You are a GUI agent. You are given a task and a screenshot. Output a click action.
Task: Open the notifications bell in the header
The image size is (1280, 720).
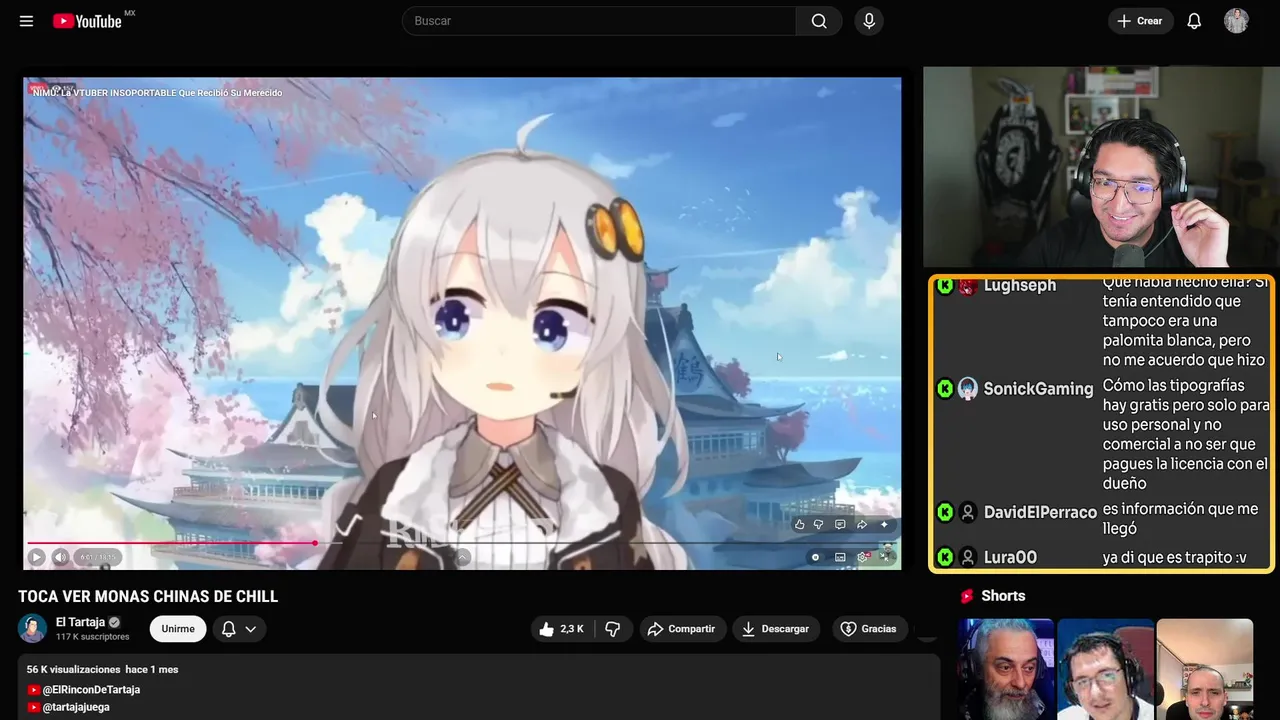[1194, 21]
